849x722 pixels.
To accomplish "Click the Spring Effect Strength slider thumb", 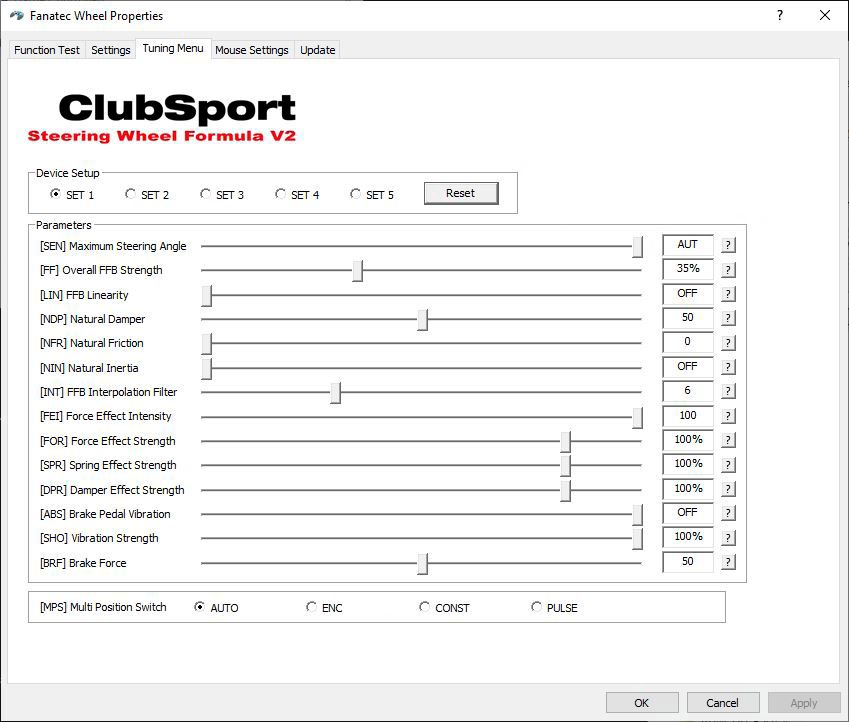I will click(x=565, y=465).
